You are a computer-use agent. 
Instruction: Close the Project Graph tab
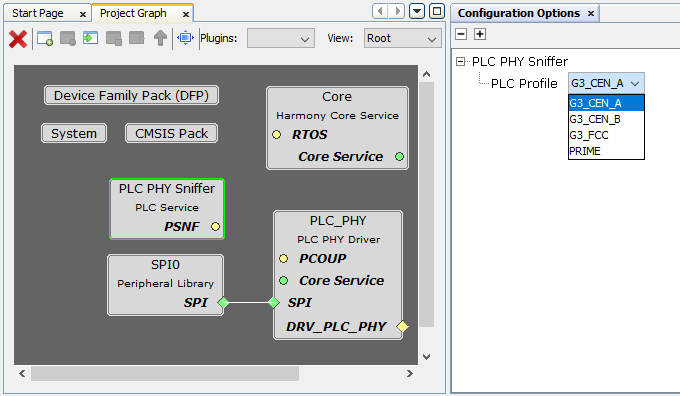click(x=186, y=15)
